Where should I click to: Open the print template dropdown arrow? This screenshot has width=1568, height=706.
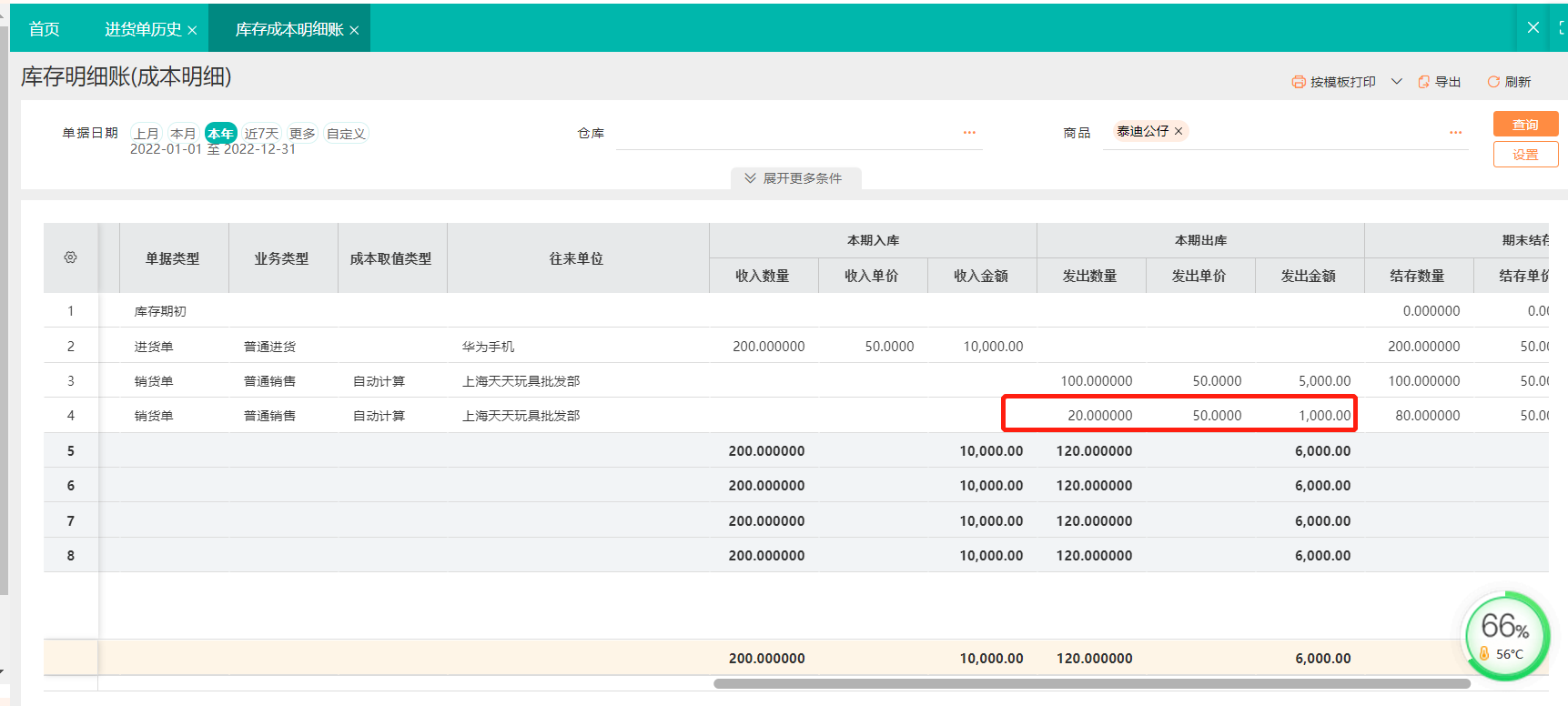point(1396,82)
